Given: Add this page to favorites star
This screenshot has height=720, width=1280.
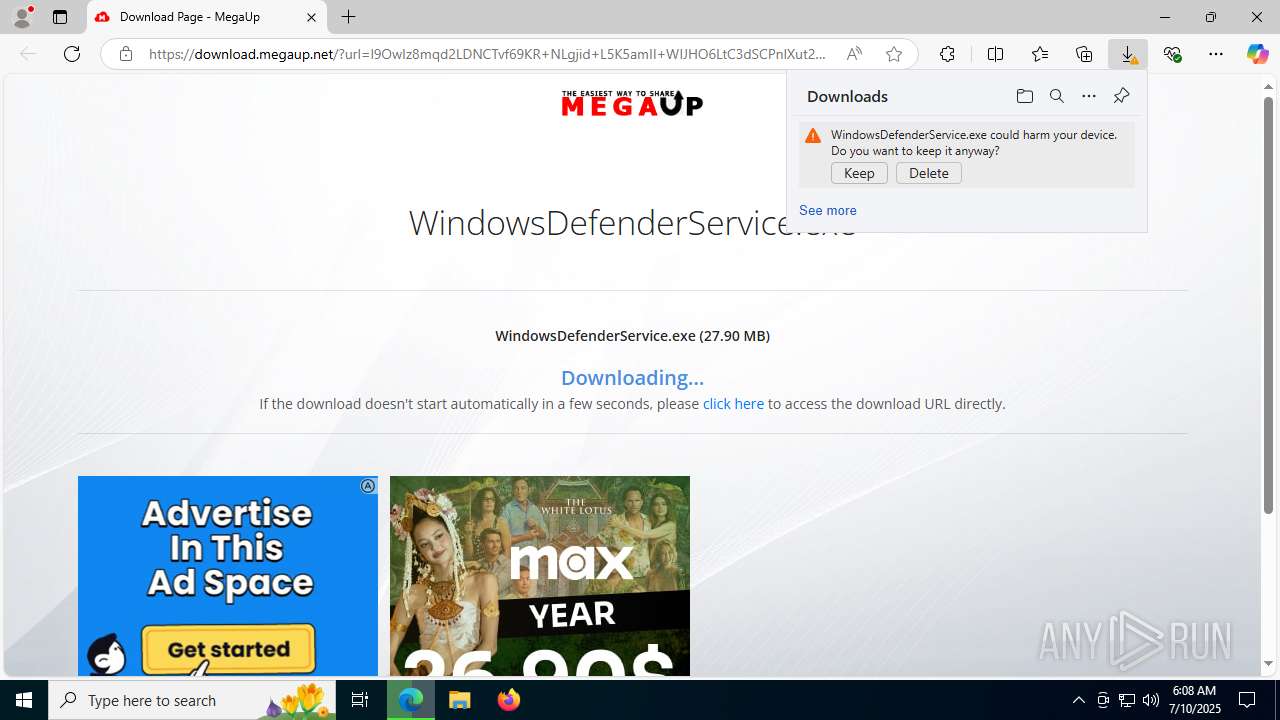Looking at the screenshot, I should [x=894, y=54].
